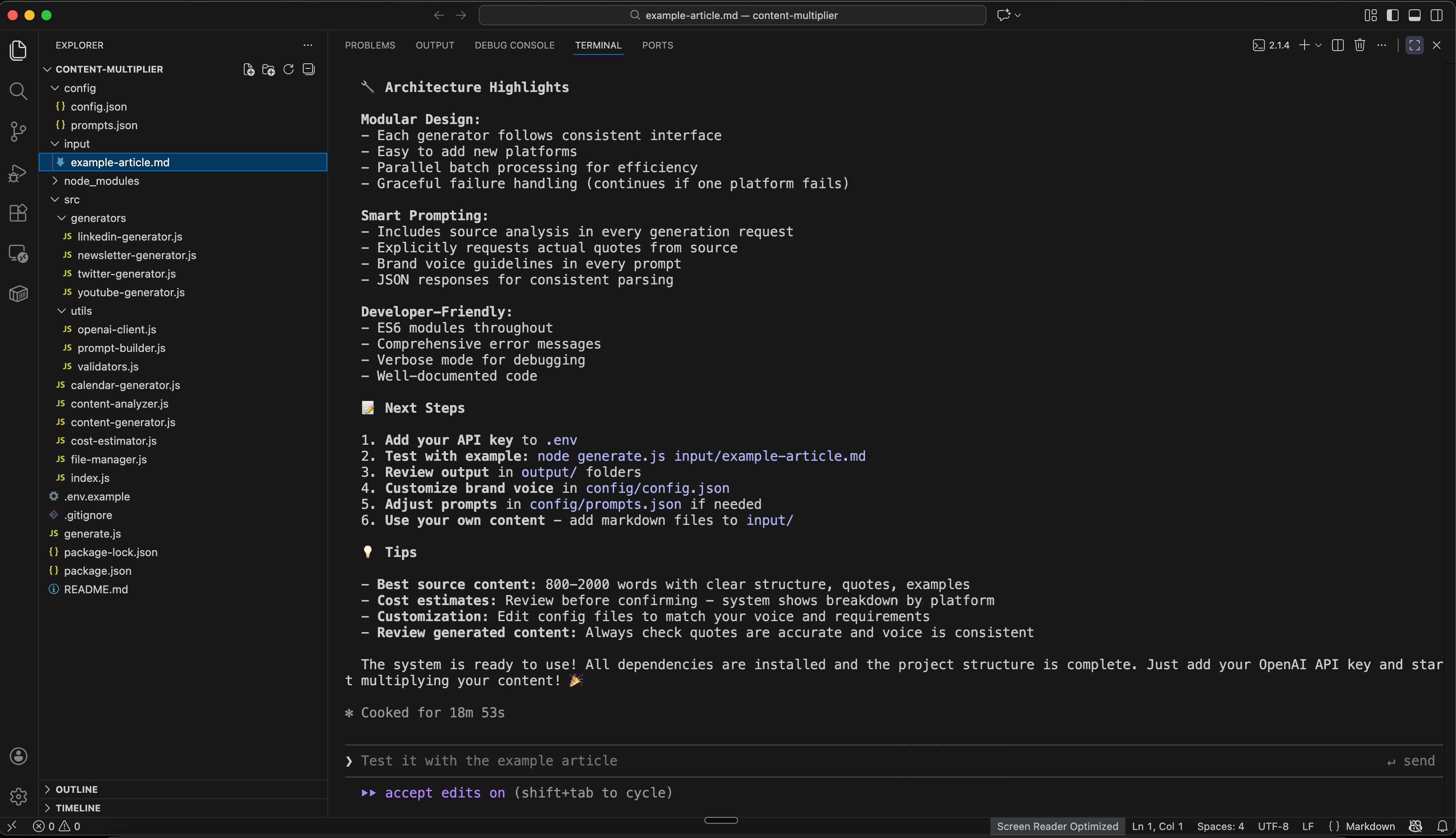Screen dimensions: 1456x838
Task: Expand the node_modules folder
Action: click(x=101, y=181)
